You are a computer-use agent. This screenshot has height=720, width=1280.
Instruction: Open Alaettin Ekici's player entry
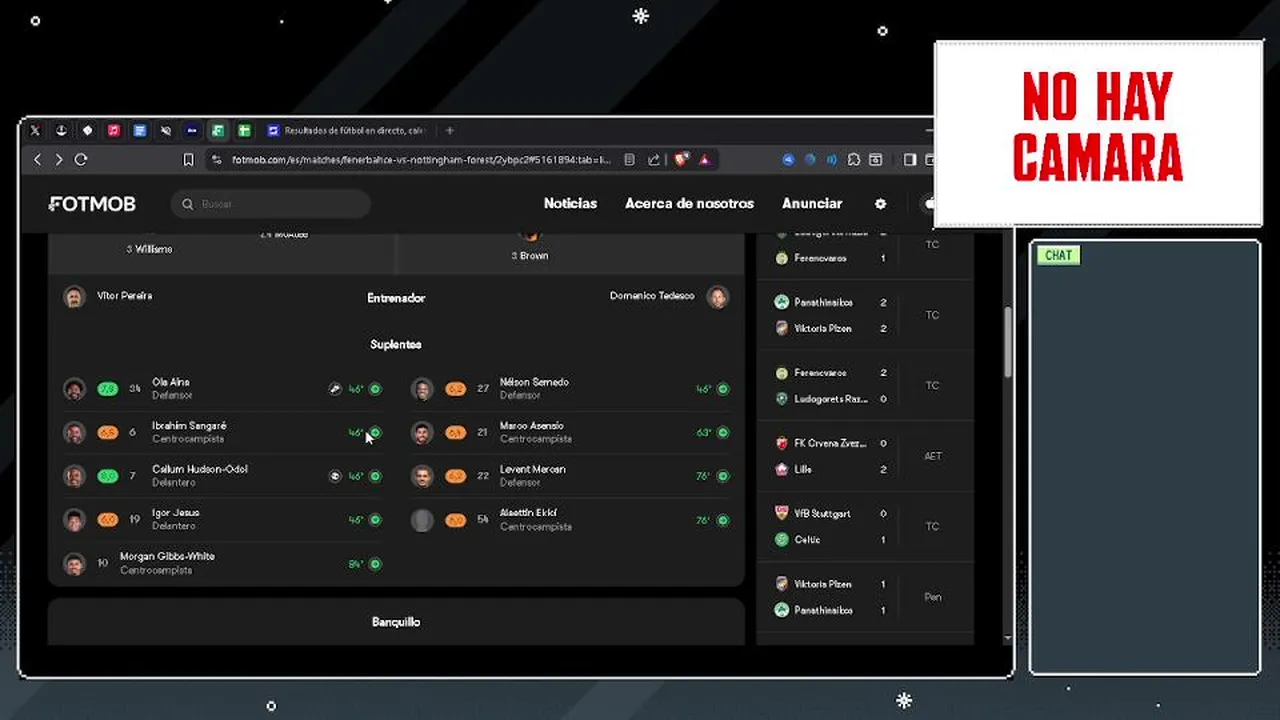570,520
